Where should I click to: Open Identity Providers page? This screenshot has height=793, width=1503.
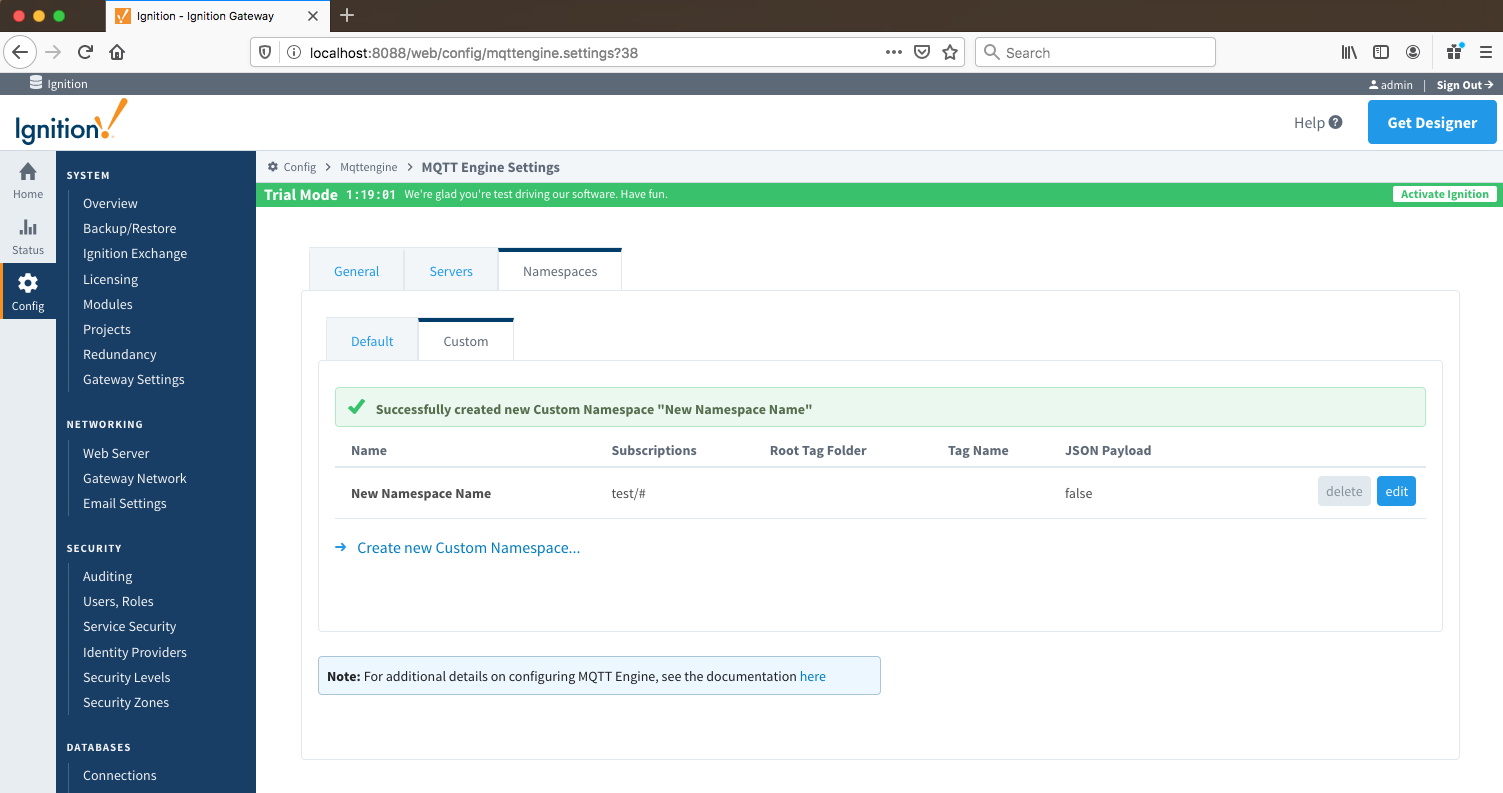click(135, 652)
